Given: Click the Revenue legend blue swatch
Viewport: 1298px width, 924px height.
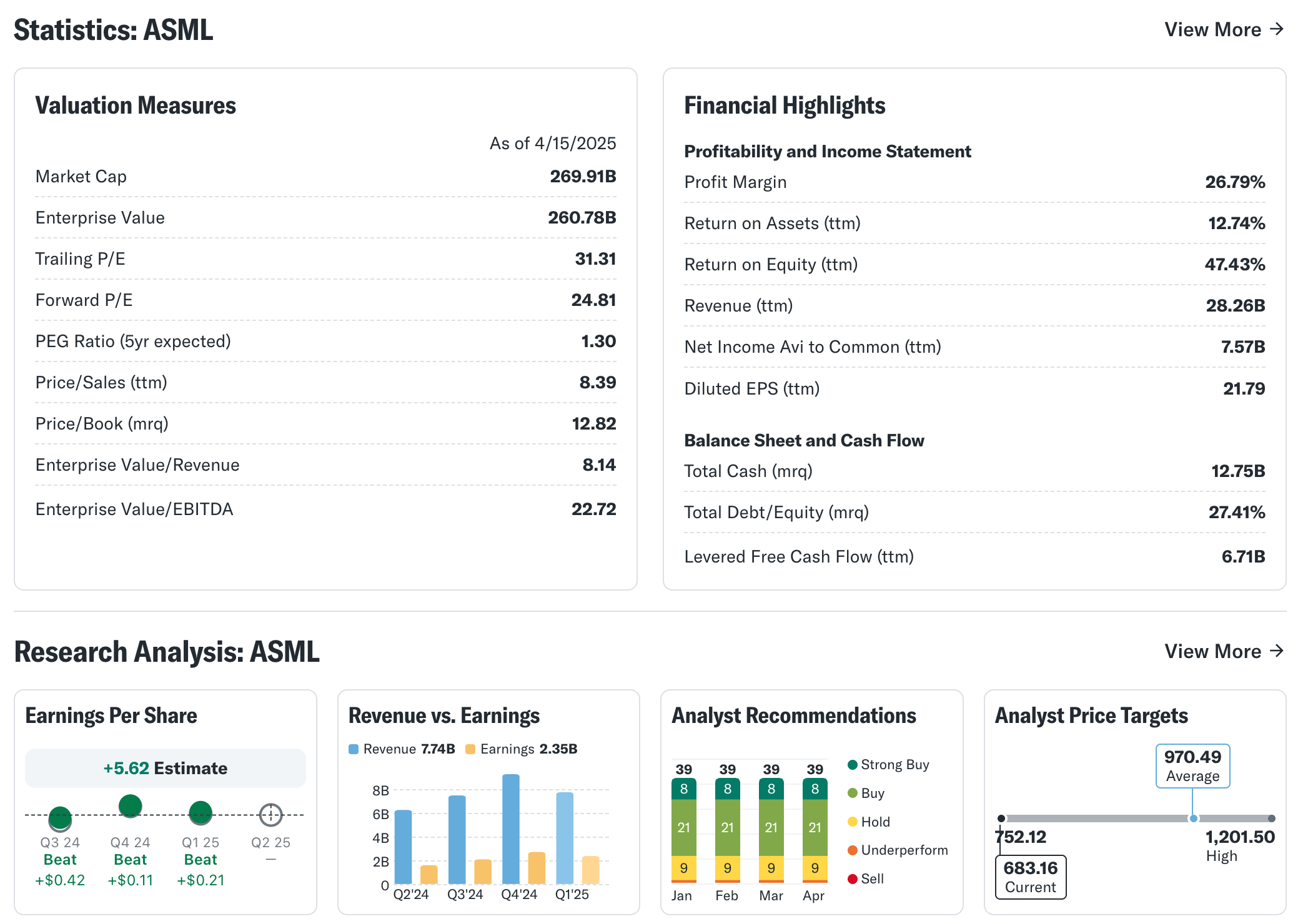Looking at the screenshot, I should coord(354,749).
